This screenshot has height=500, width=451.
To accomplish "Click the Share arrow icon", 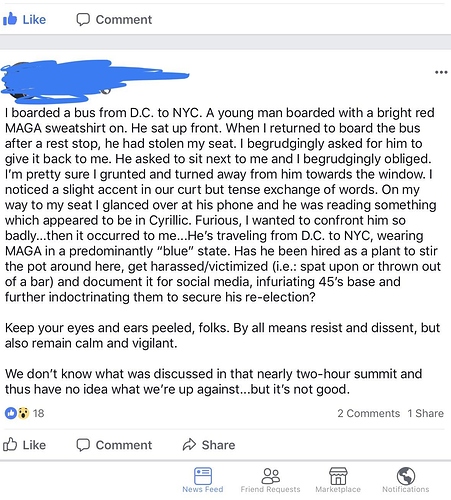I will pos(189,445).
